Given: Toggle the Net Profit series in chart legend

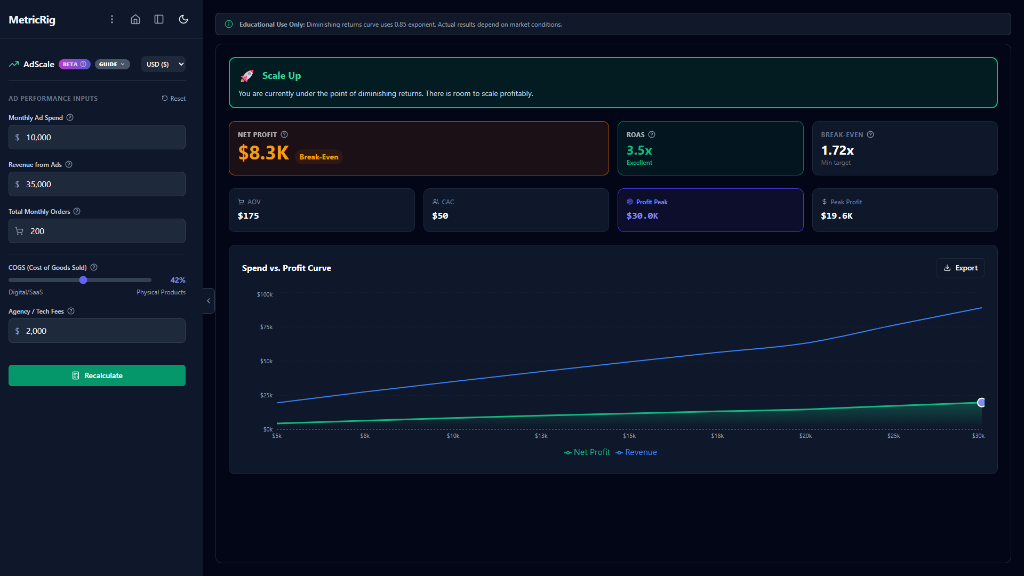Looking at the screenshot, I should tap(587, 452).
